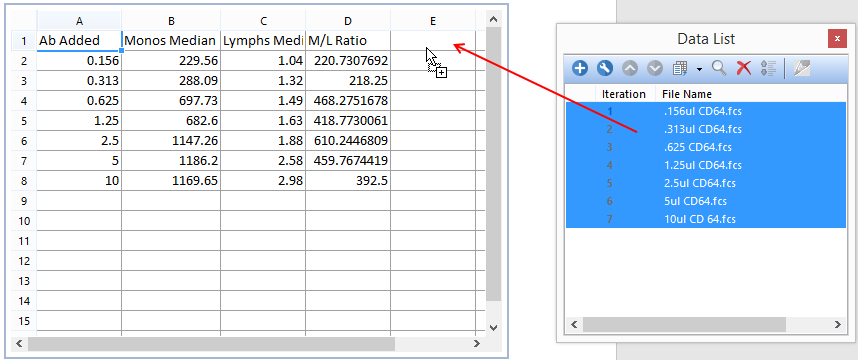Click the spreadsheet horizontal scrollbar thumb
858x361 pixels.
point(211,344)
